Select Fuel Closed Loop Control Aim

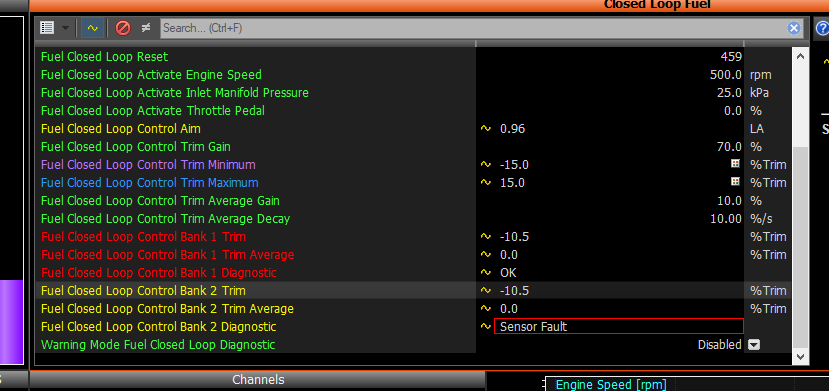point(121,128)
